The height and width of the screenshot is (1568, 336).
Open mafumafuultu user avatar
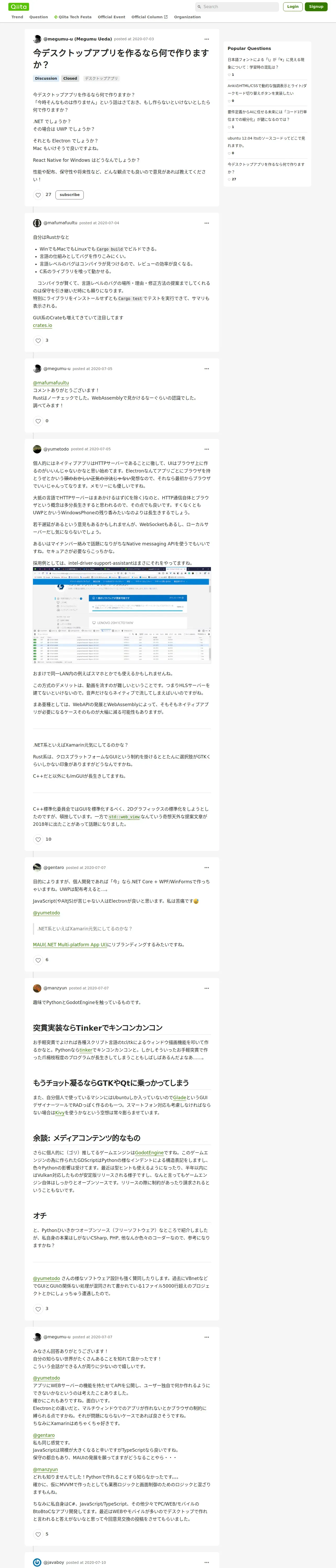point(37,223)
